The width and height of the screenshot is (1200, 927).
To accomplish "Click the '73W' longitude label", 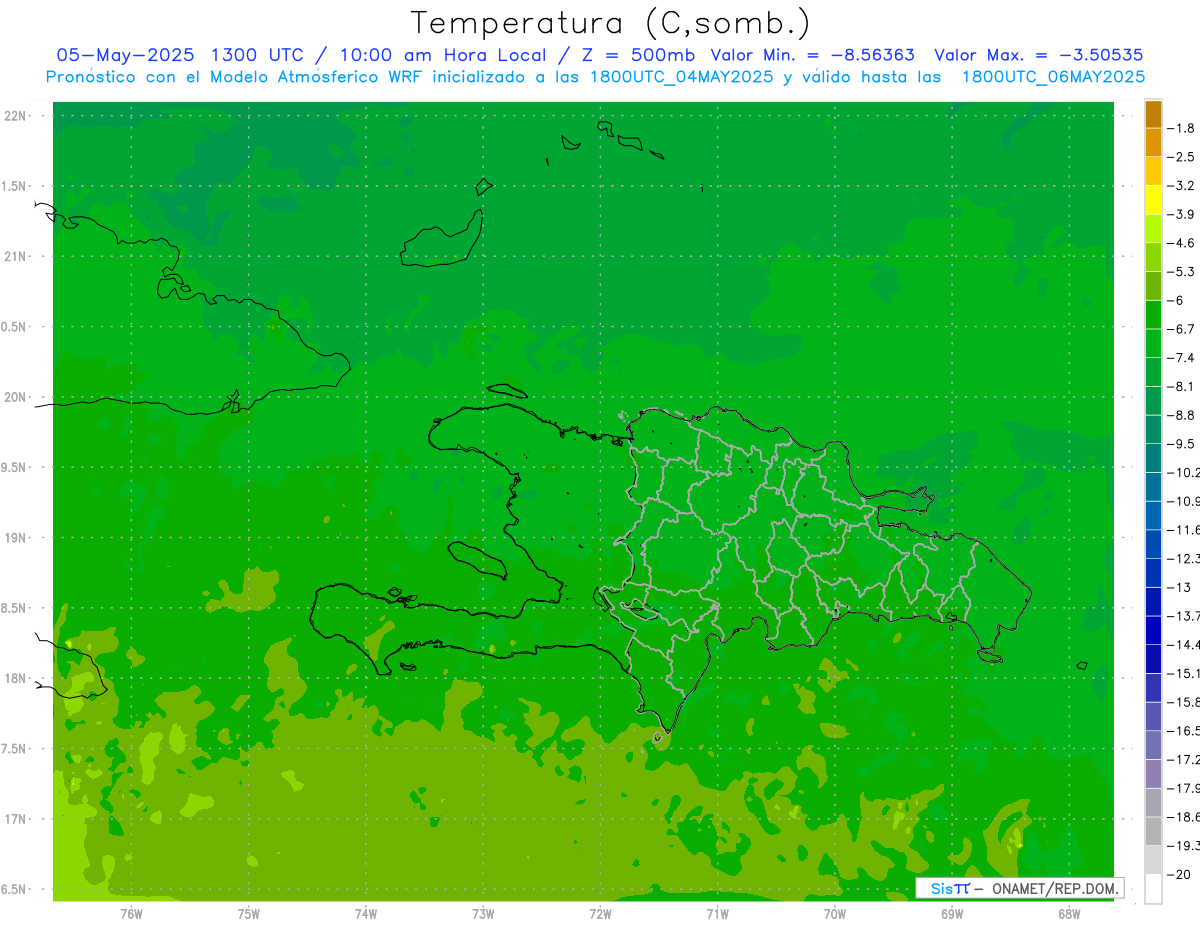I will (x=483, y=914).
